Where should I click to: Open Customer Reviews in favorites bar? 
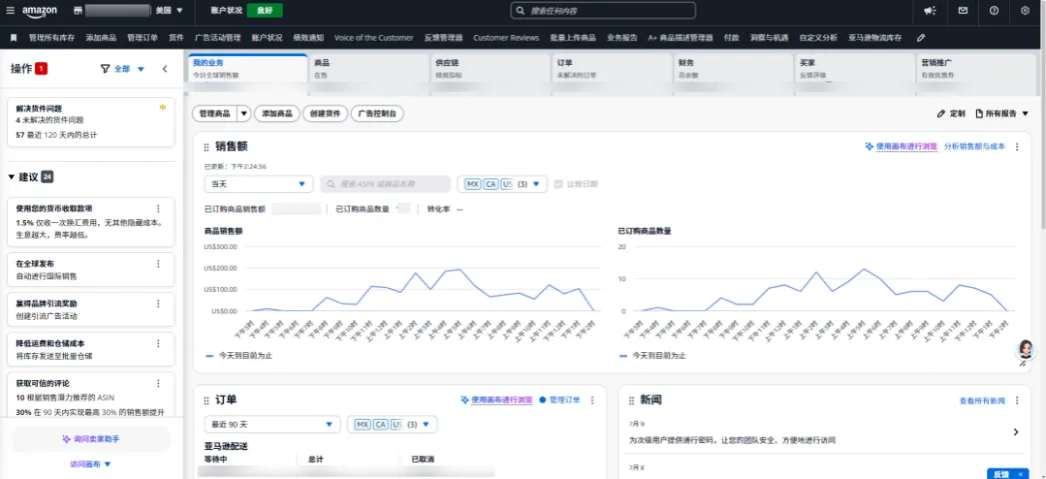[506, 38]
